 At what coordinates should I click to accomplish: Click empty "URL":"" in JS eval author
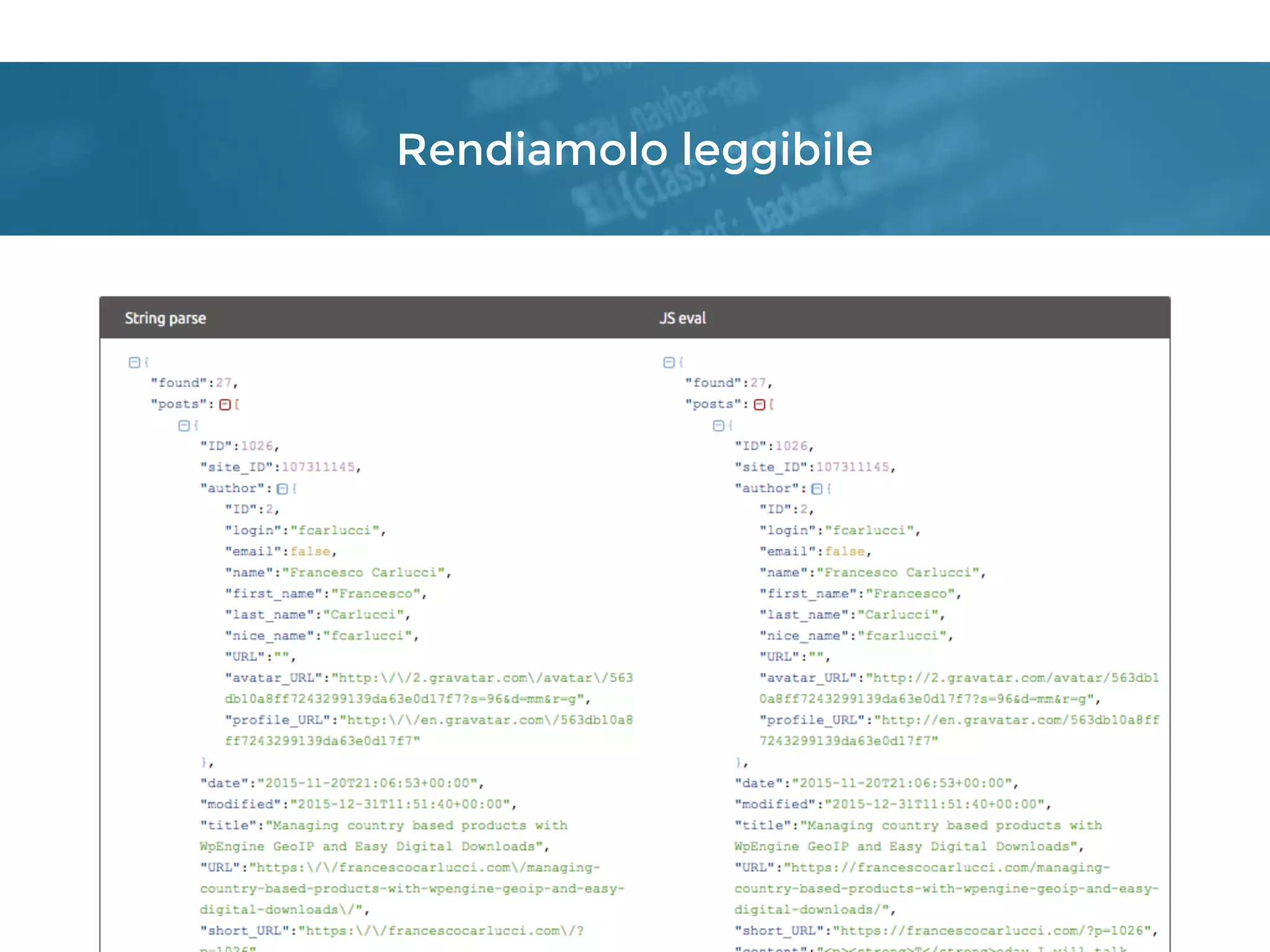tap(795, 657)
